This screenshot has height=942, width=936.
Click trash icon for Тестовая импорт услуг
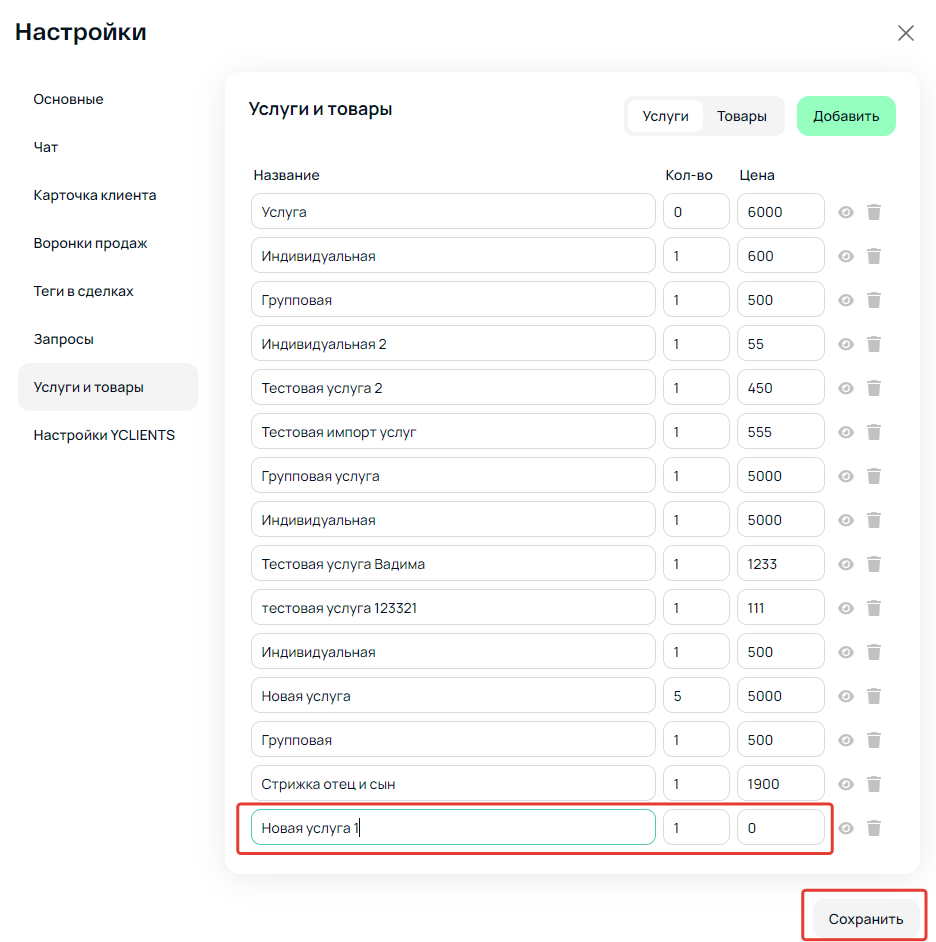coord(874,431)
